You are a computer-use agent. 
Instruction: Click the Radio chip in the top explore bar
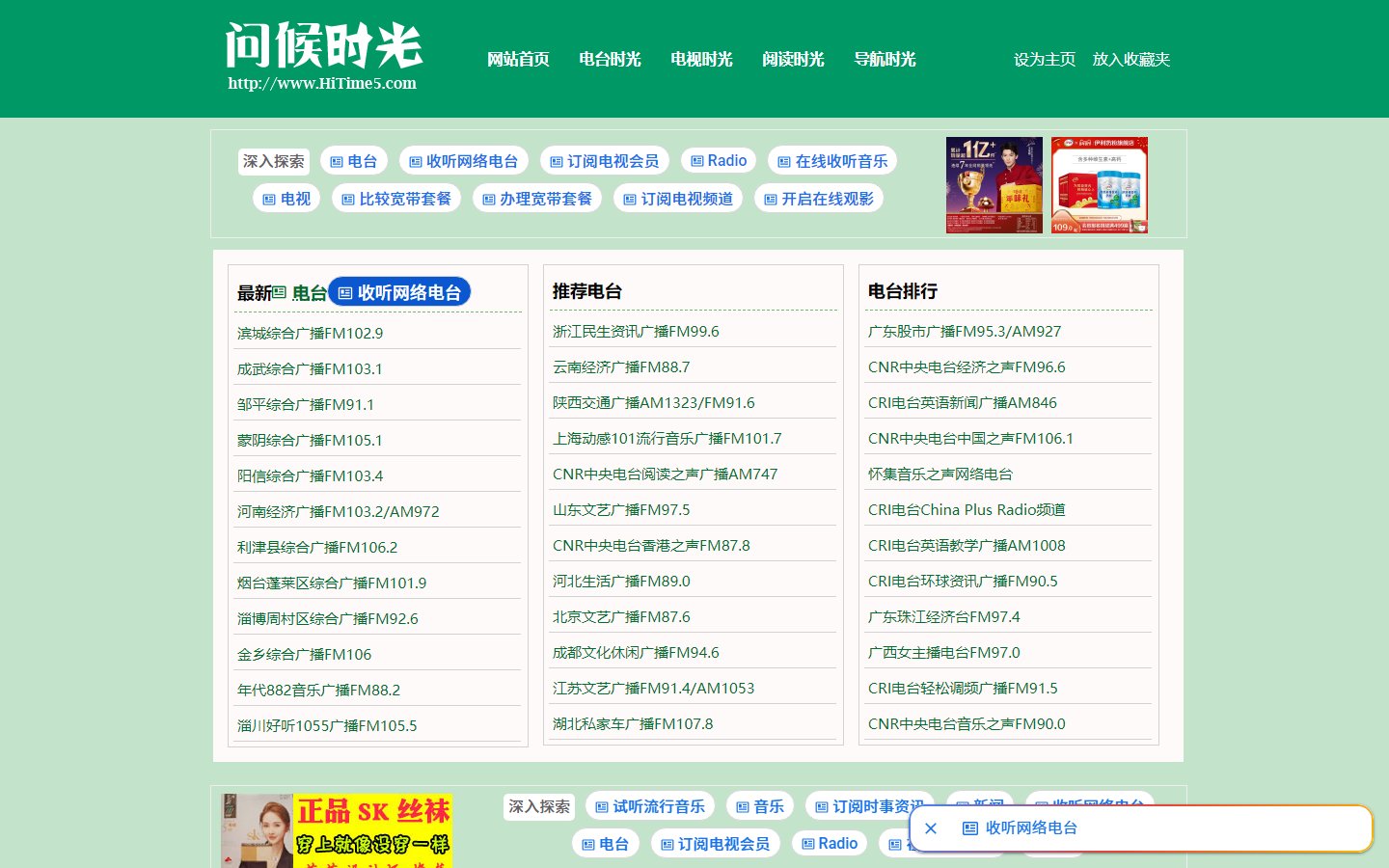[719, 161]
